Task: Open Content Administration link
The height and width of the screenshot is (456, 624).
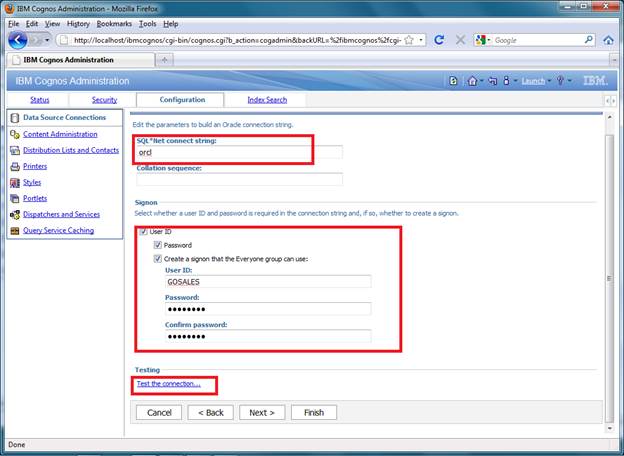Action: pos(60,134)
